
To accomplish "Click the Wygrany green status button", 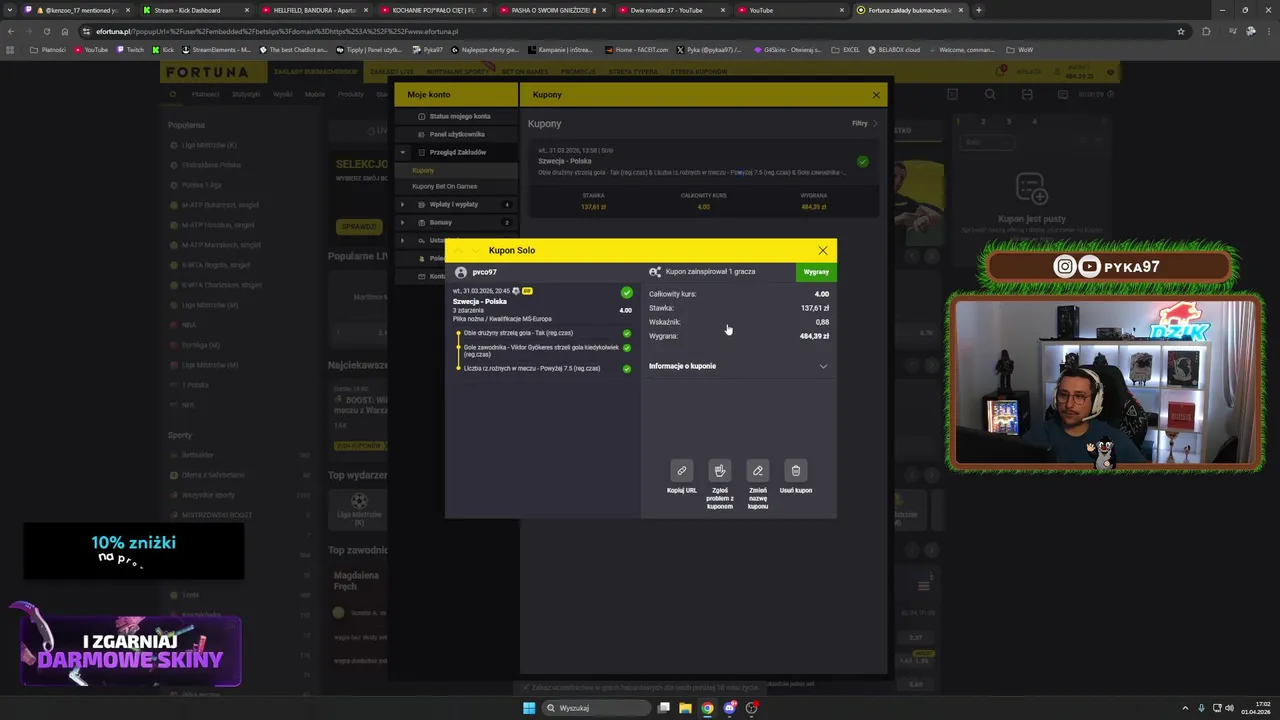I will pos(816,272).
